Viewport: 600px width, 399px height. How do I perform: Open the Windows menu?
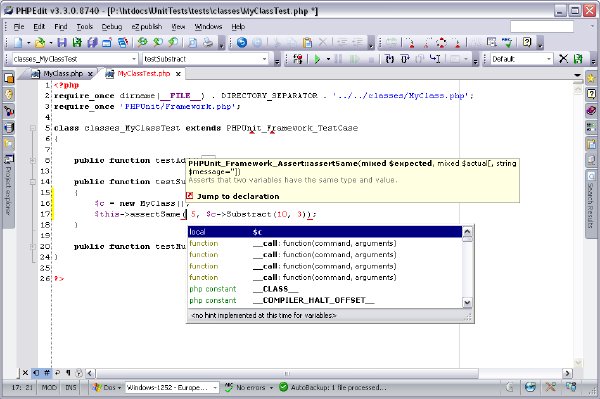tap(208, 26)
